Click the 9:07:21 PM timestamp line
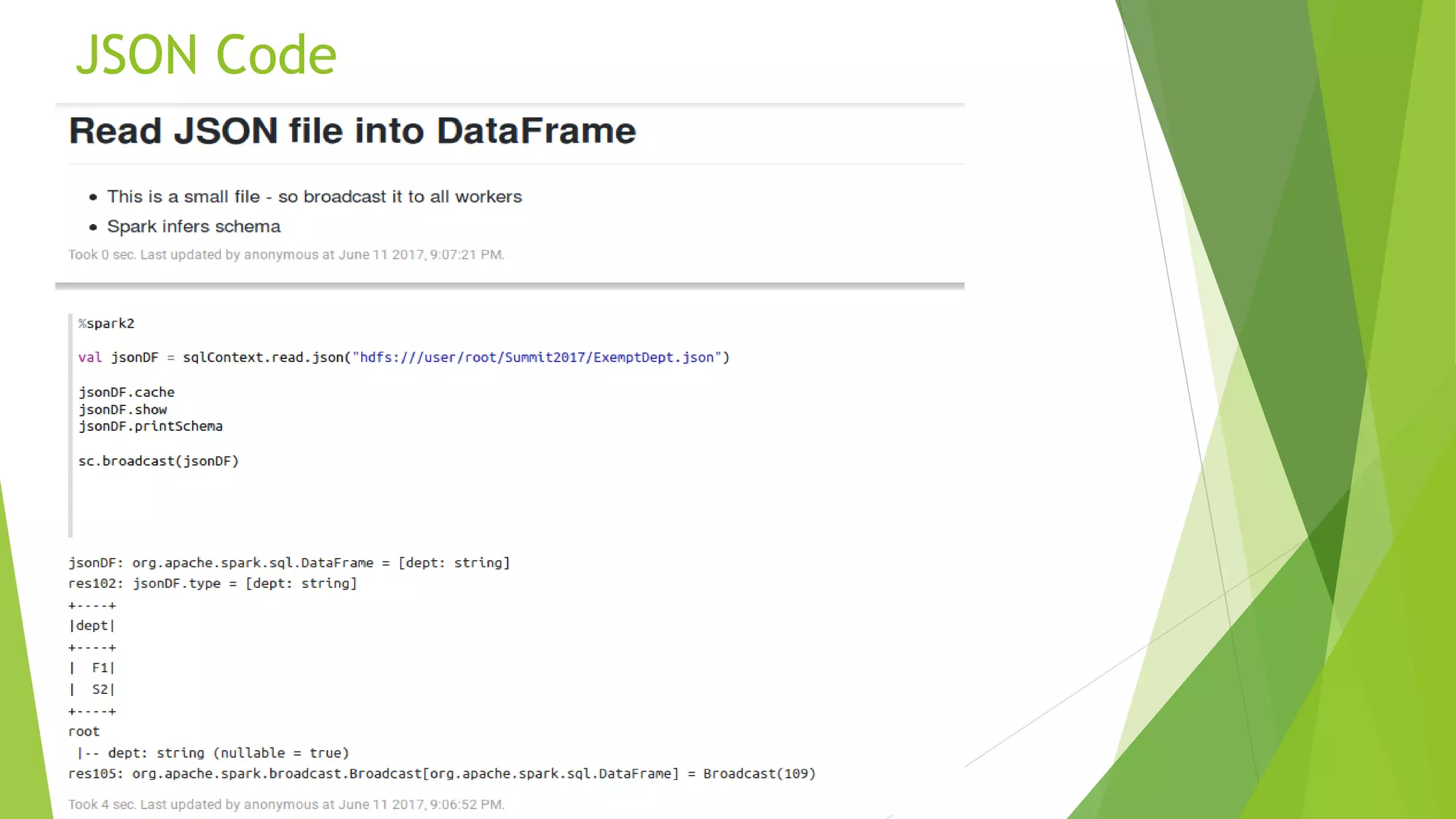This screenshot has width=1456, height=819. click(x=286, y=255)
